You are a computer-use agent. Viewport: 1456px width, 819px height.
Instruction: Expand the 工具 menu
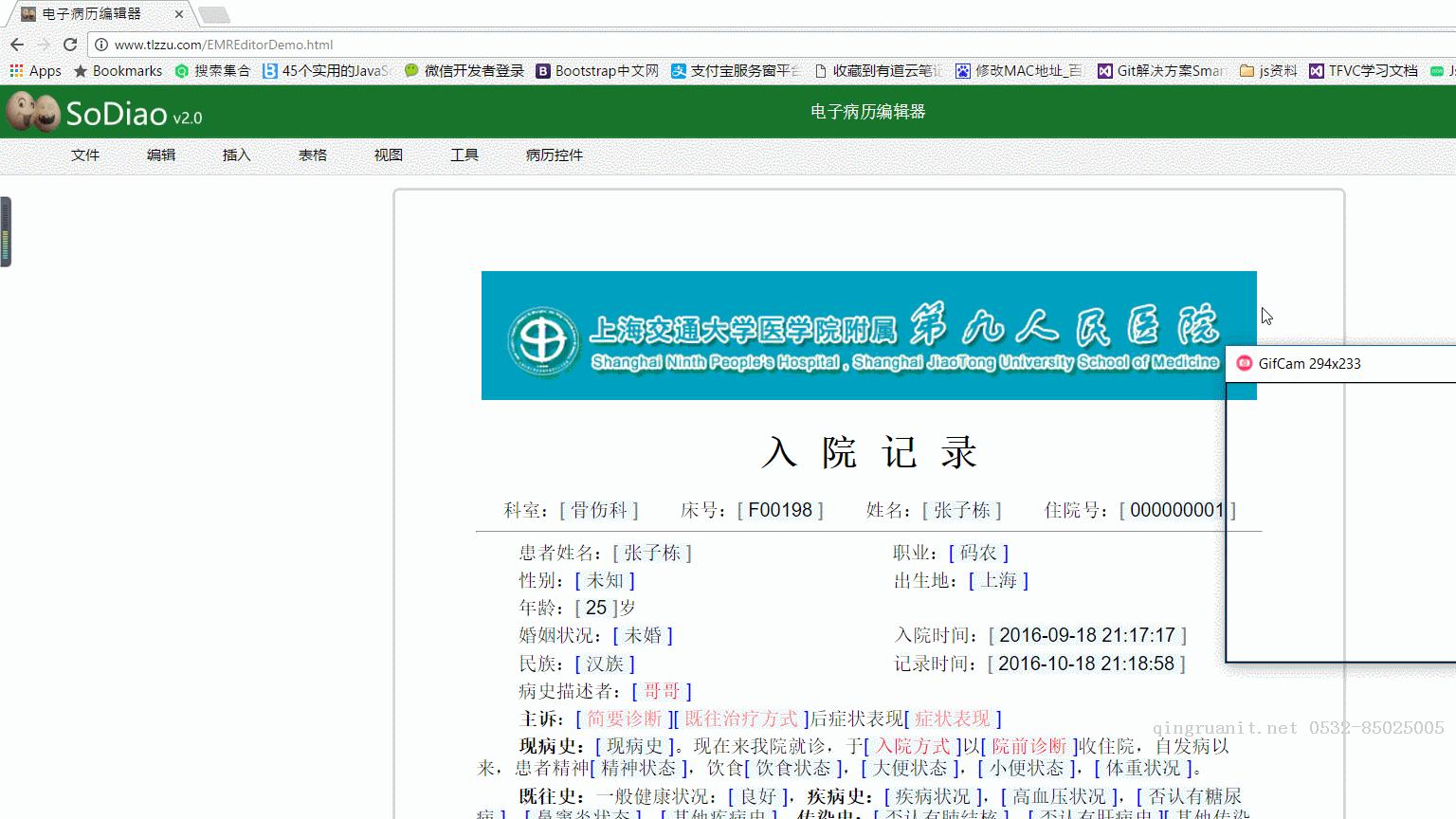[x=464, y=155]
